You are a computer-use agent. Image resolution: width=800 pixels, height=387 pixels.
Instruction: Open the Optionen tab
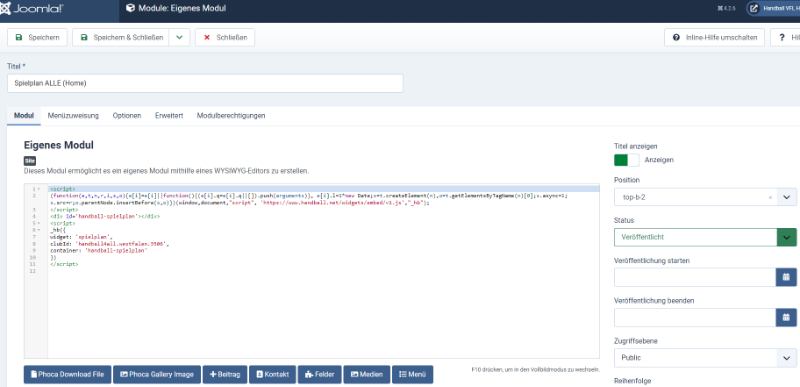click(127, 116)
